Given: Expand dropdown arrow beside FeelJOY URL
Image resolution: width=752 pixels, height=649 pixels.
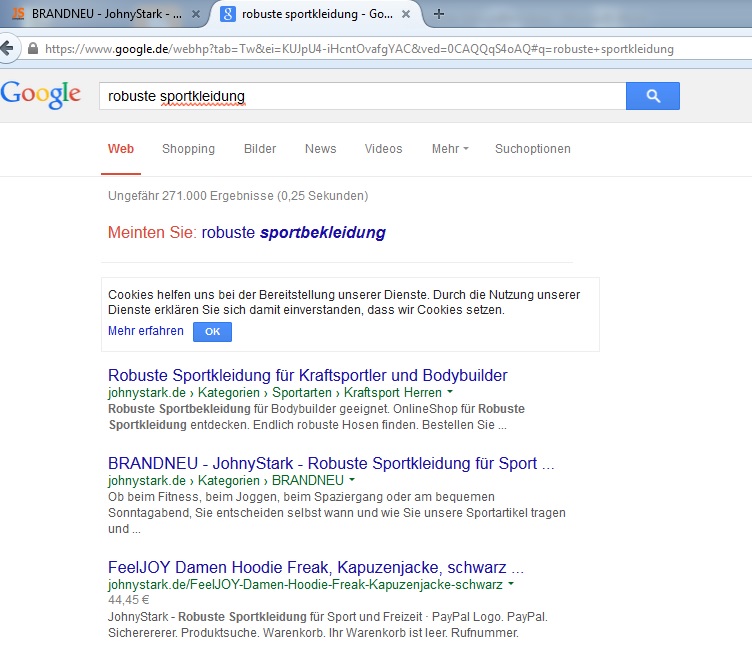Looking at the screenshot, I should pyautogui.click(x=511, y=584).
